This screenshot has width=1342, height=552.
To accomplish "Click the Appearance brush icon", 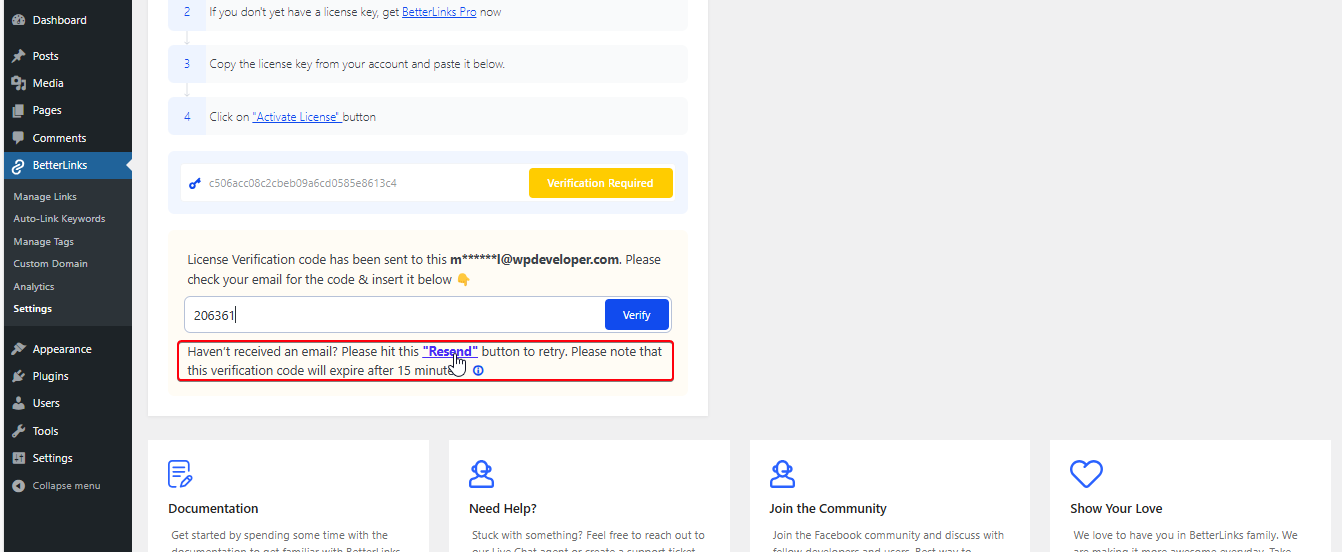I will 18,349.
